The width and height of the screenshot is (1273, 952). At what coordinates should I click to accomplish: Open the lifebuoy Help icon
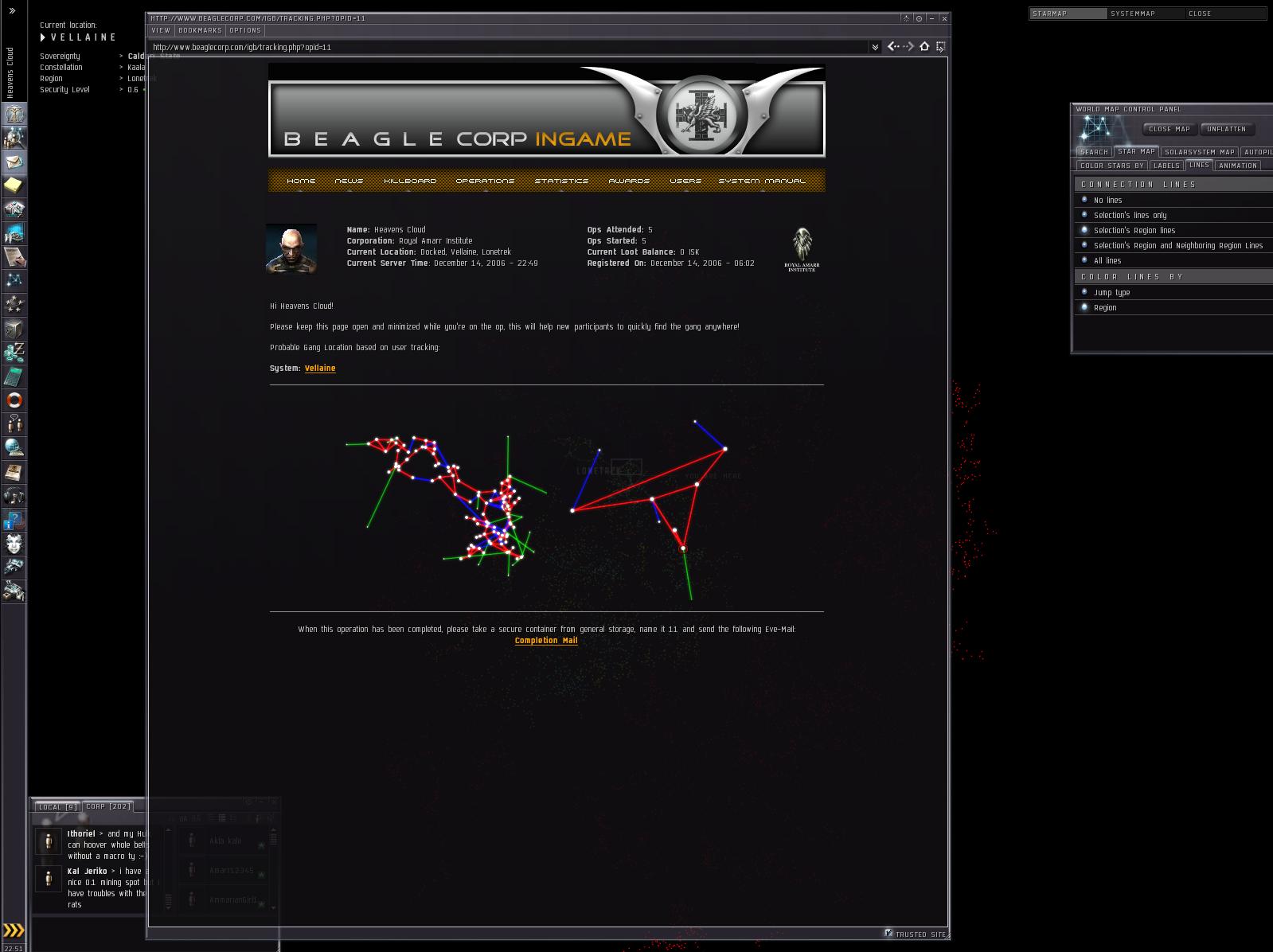[14, 400]
